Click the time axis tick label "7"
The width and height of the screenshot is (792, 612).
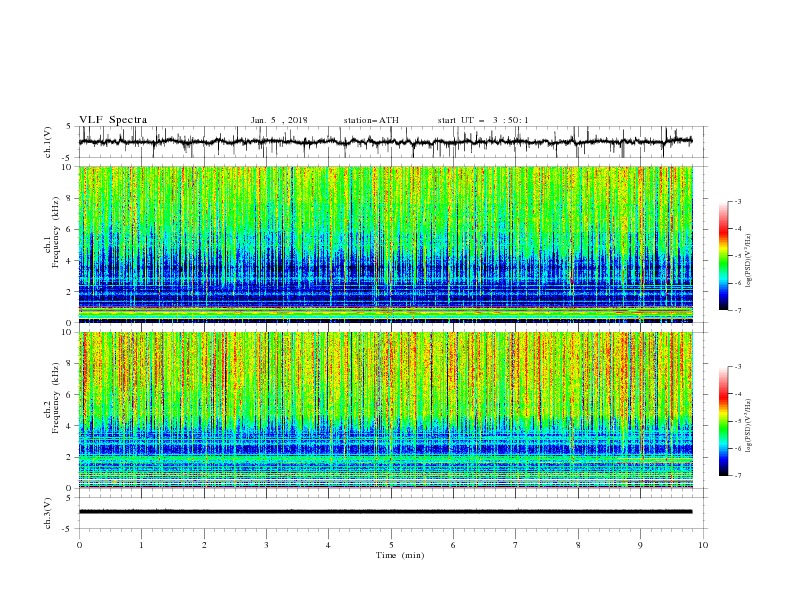coord(516,545)
